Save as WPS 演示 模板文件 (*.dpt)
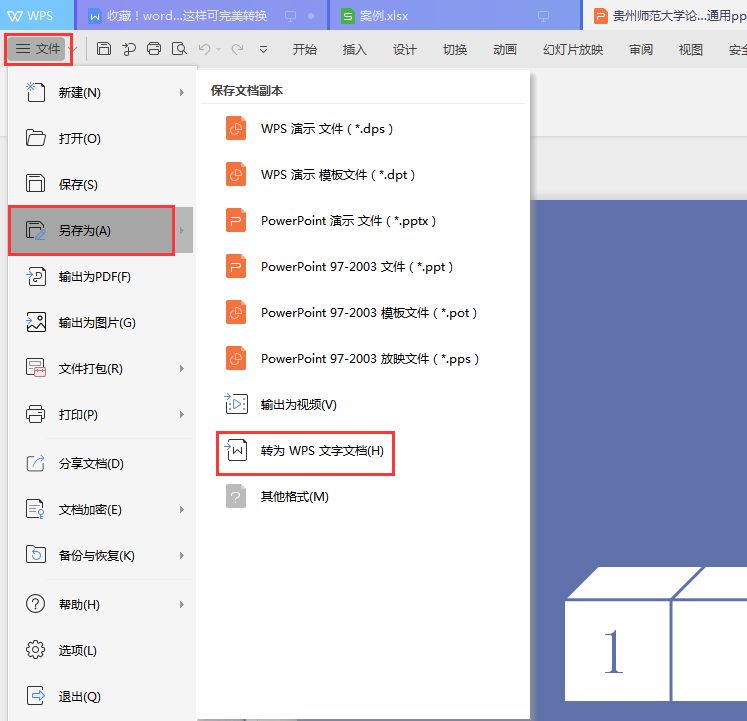The width and height of the screenshot is (747, 721). [364, 175]
